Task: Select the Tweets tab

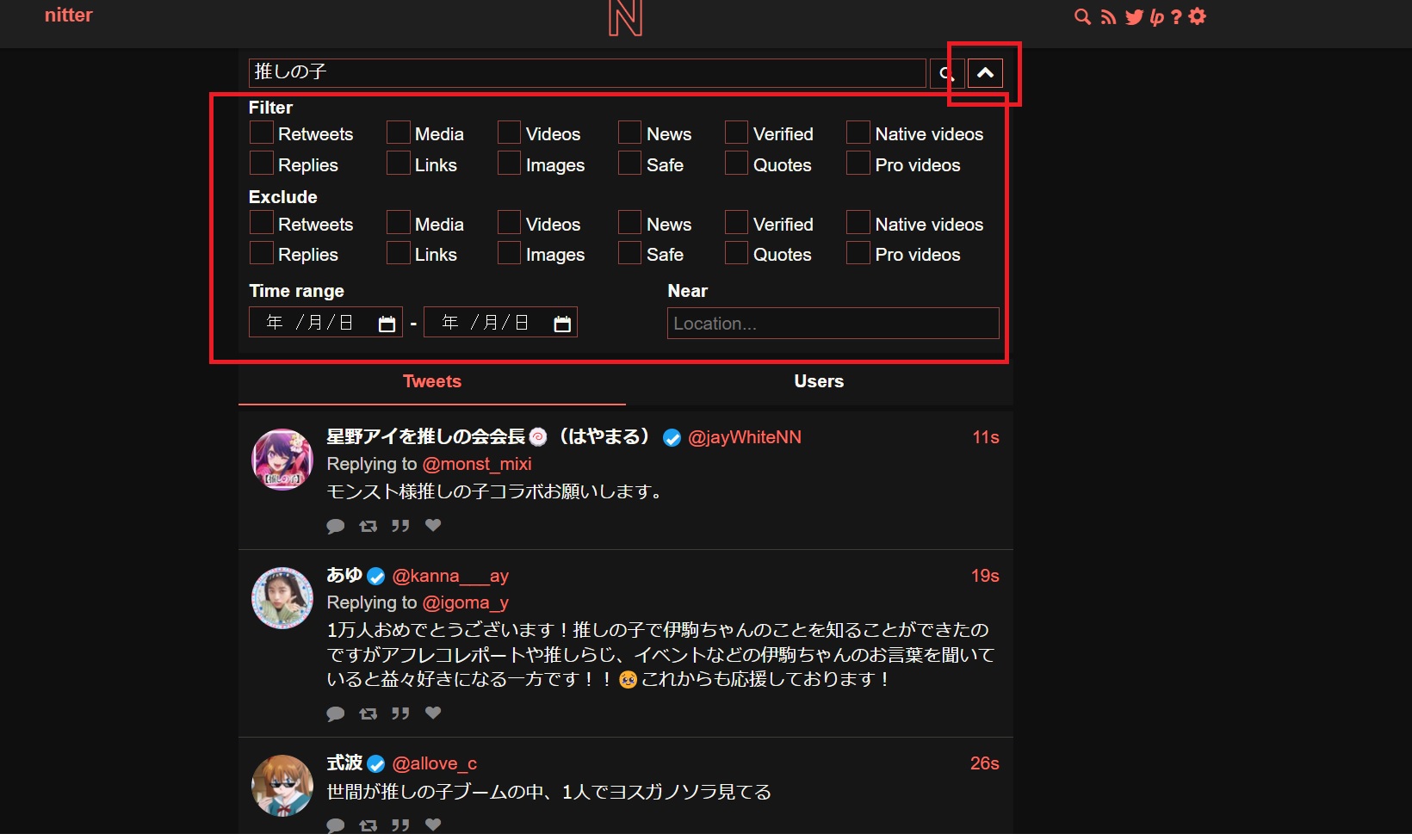Action: [x=431, y=381]
